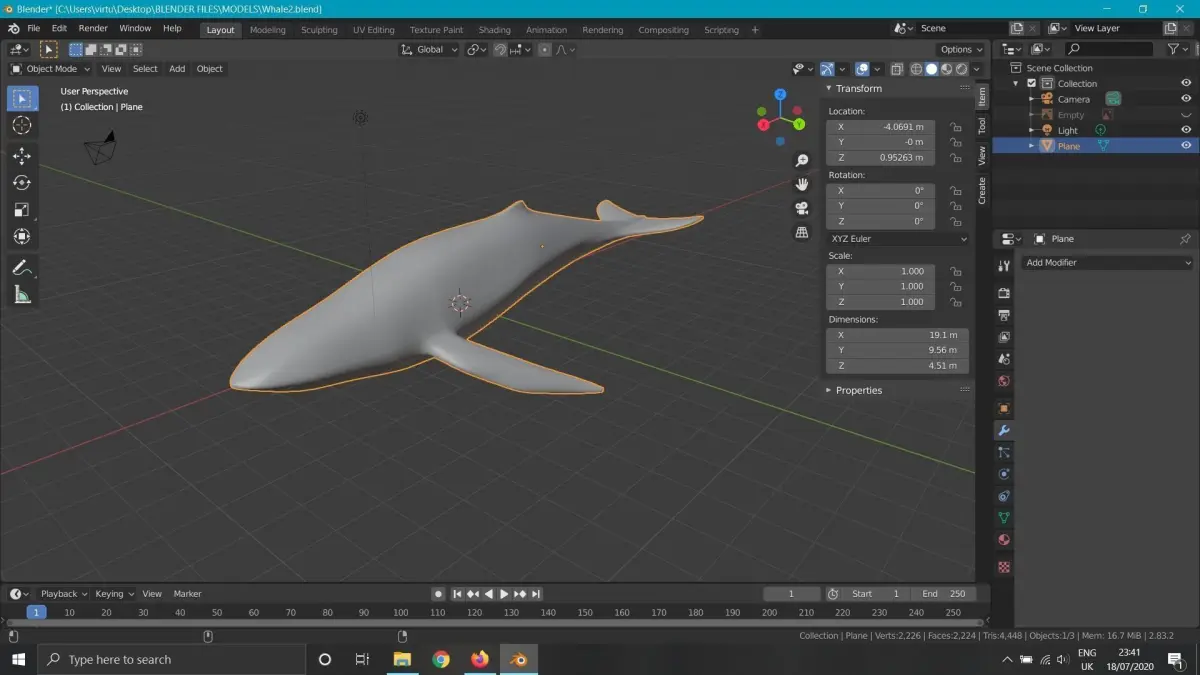Open the sidebar Tool tab
Image resolution: width=1200 pixels, height=675 pixels.
point(982,125)
